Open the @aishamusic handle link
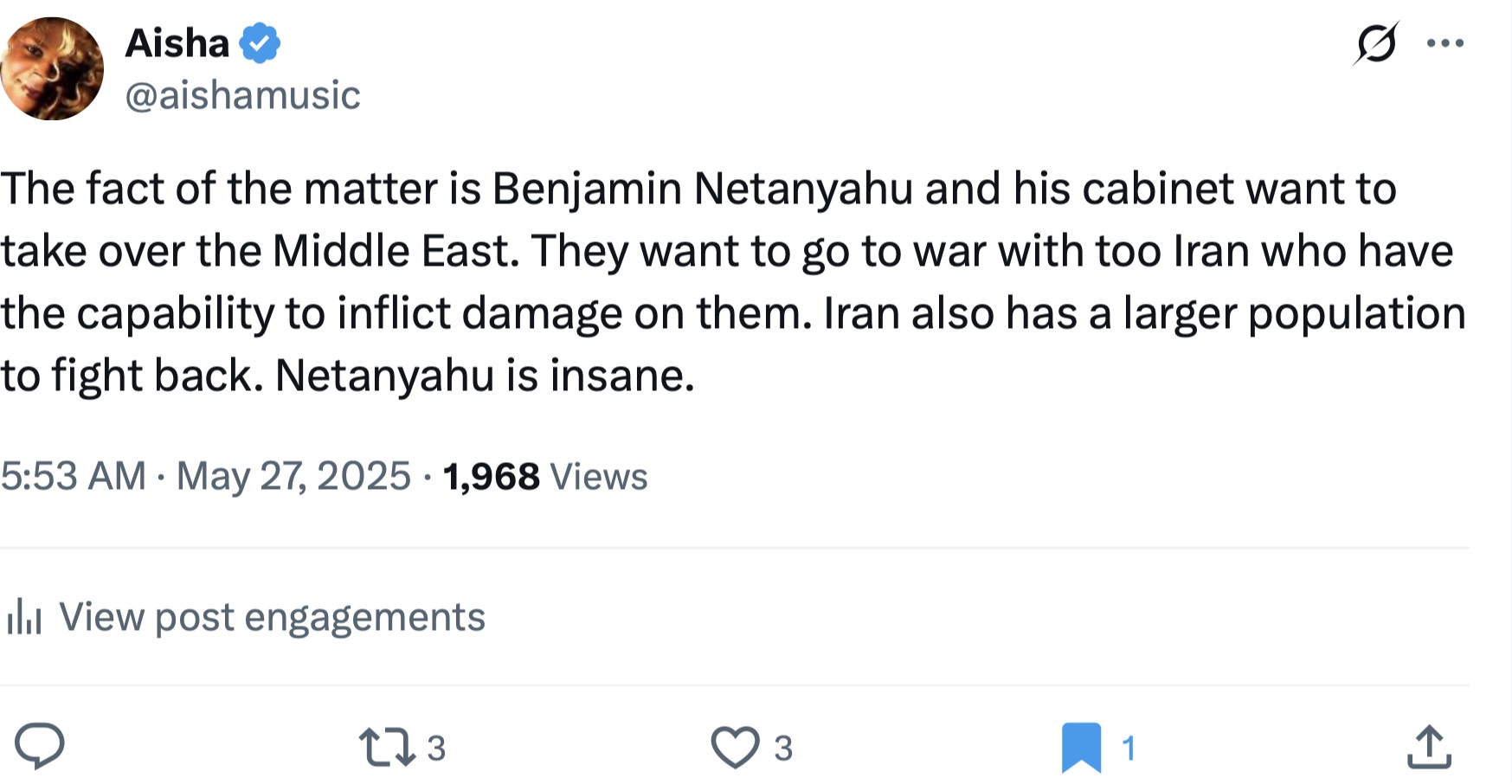The width and height of the screenshot is (1512, 784). tap(242, 95)
